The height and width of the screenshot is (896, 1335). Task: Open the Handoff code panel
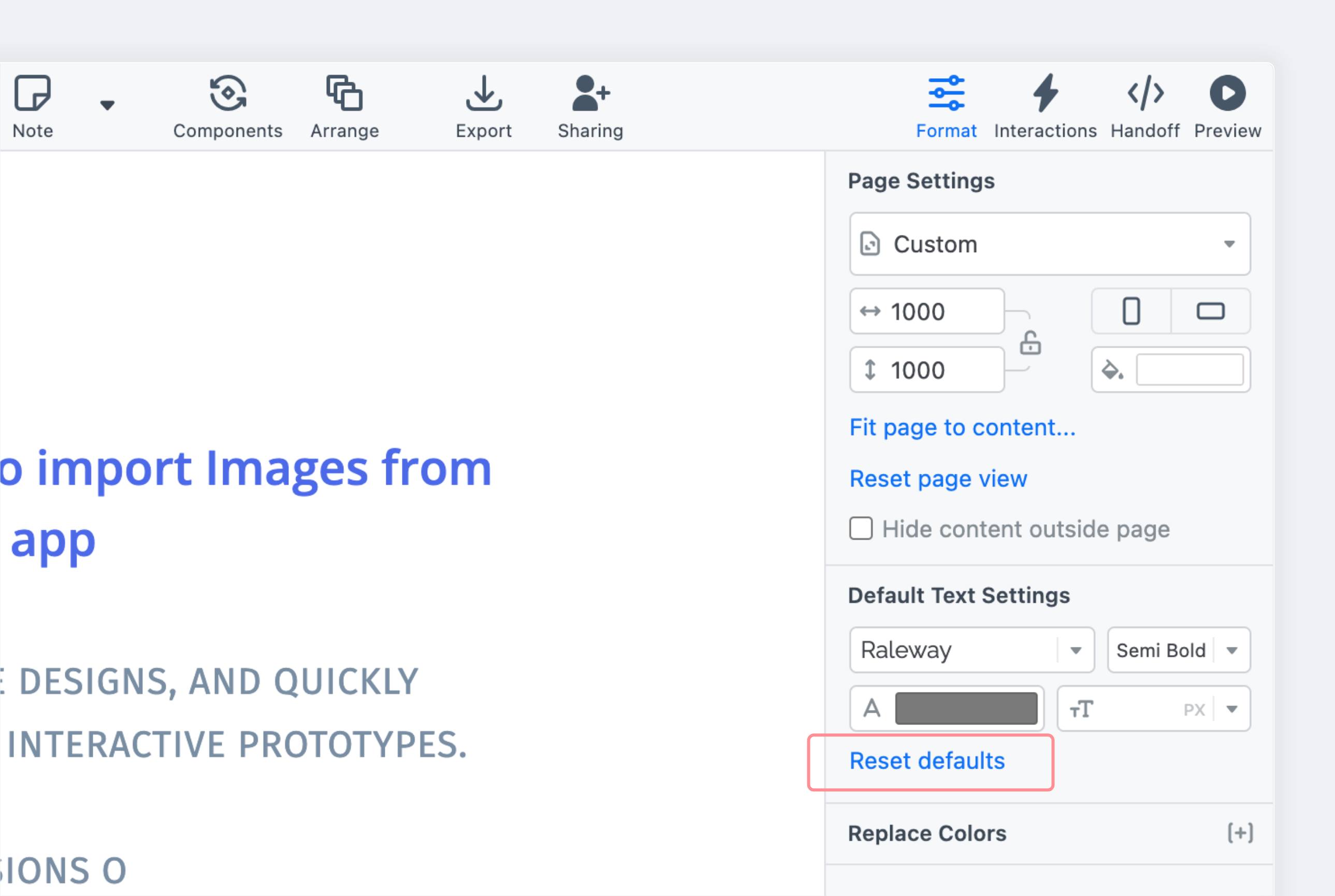pyautogui.click(x=1145, y=93)
